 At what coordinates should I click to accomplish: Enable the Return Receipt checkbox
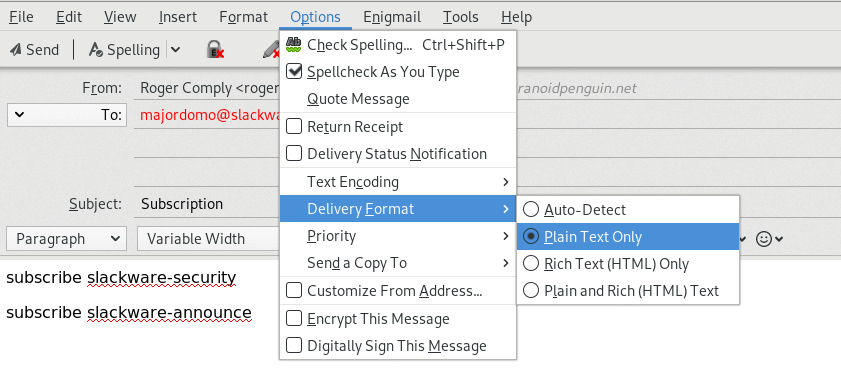[x=294, y=127]
